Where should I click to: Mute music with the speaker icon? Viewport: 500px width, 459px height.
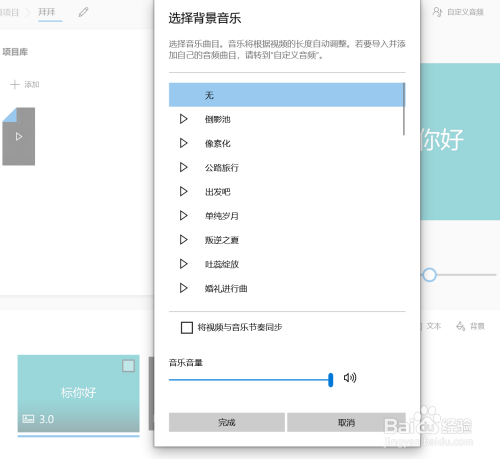[x=350, y=378]
